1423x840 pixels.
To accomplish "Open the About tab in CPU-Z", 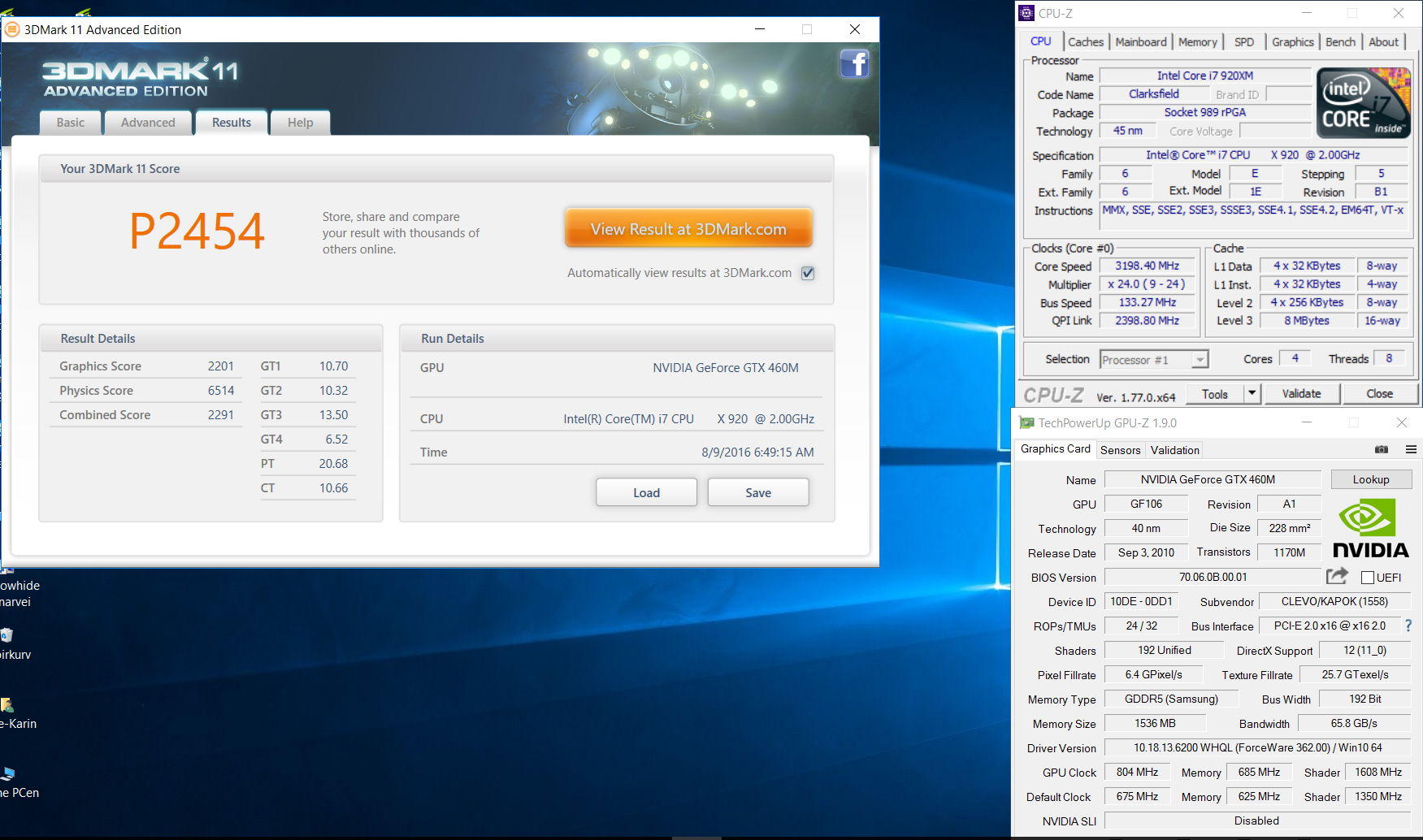I will [x=1384, y=42].
